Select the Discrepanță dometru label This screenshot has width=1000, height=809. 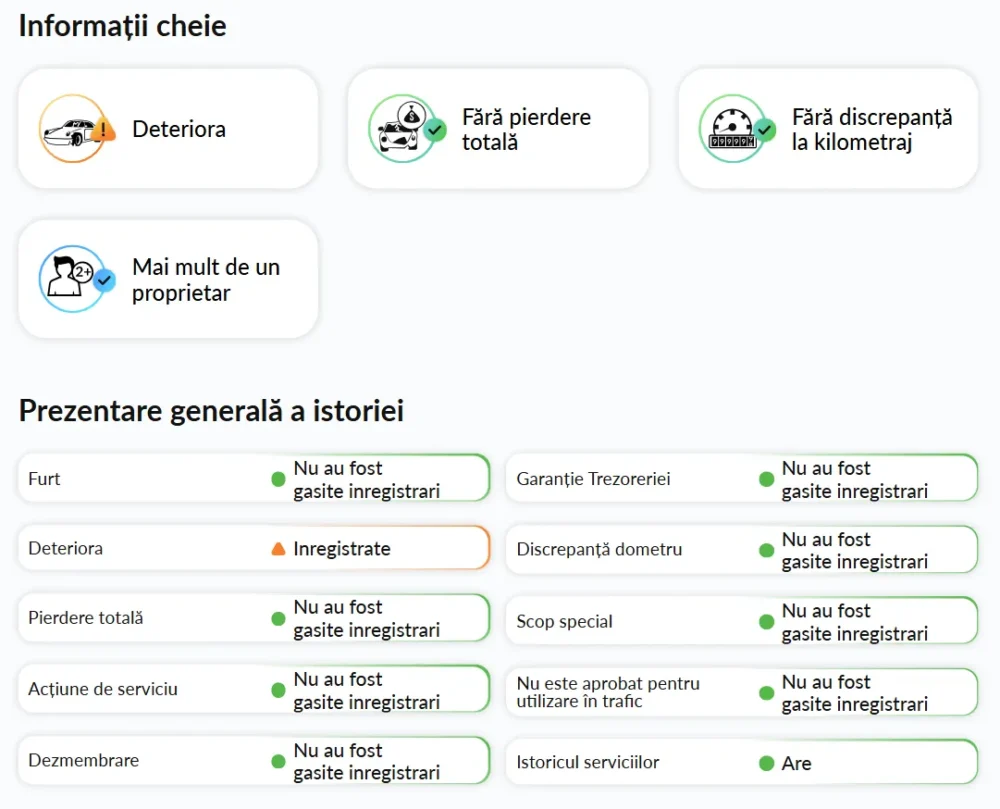point(599,550)
